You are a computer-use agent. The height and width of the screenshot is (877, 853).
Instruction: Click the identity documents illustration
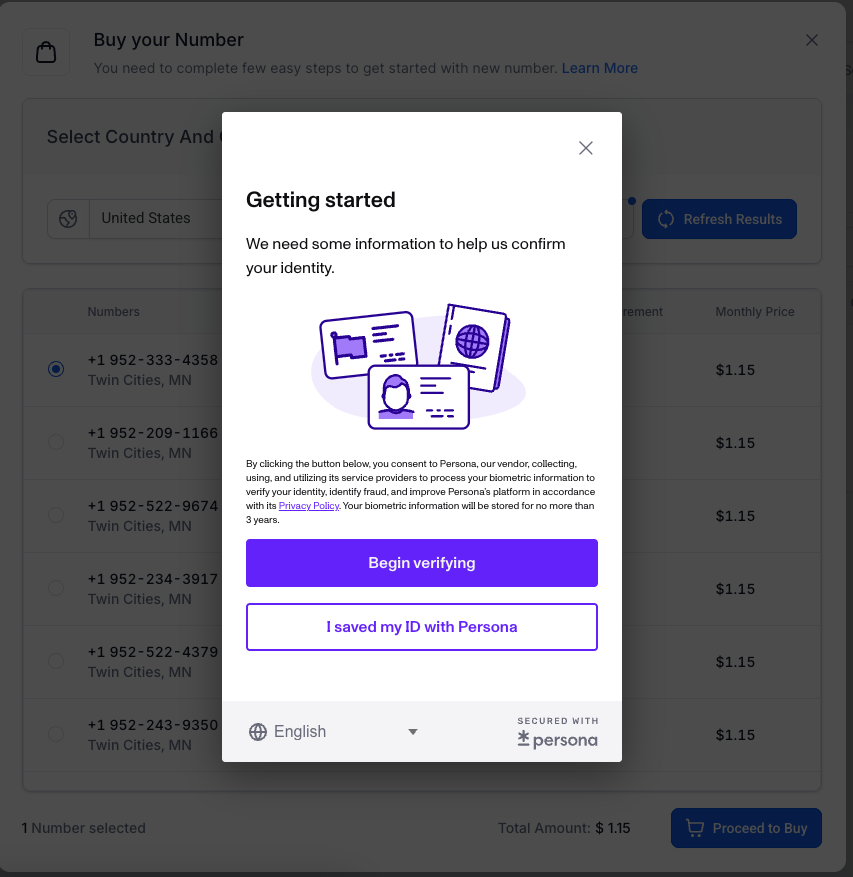point(418,367)
